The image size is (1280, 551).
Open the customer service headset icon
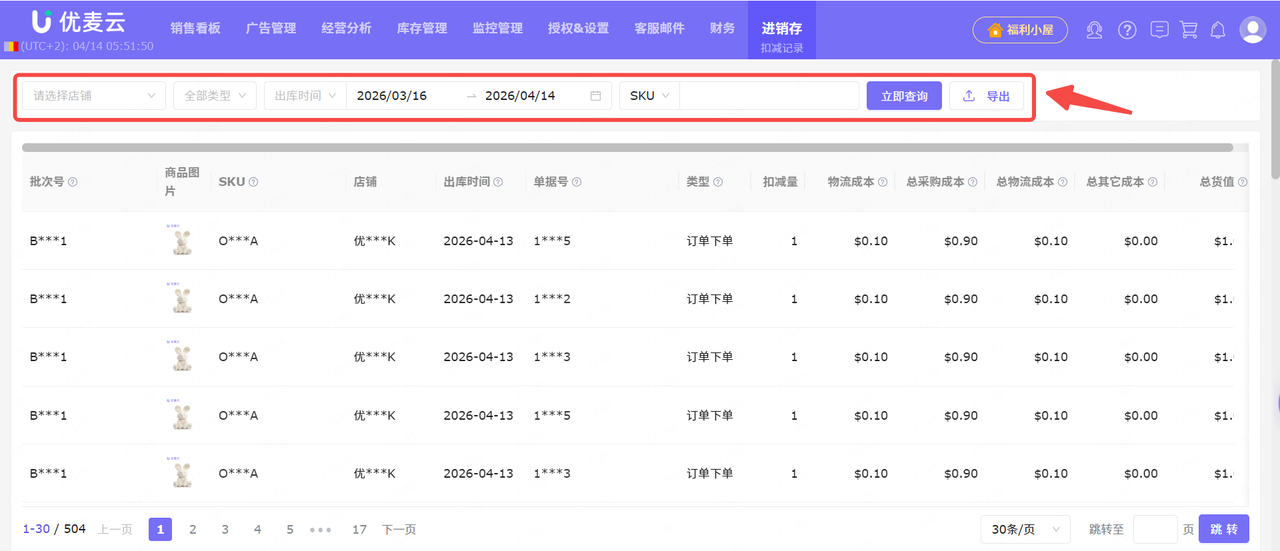[x=1095, y=30]
